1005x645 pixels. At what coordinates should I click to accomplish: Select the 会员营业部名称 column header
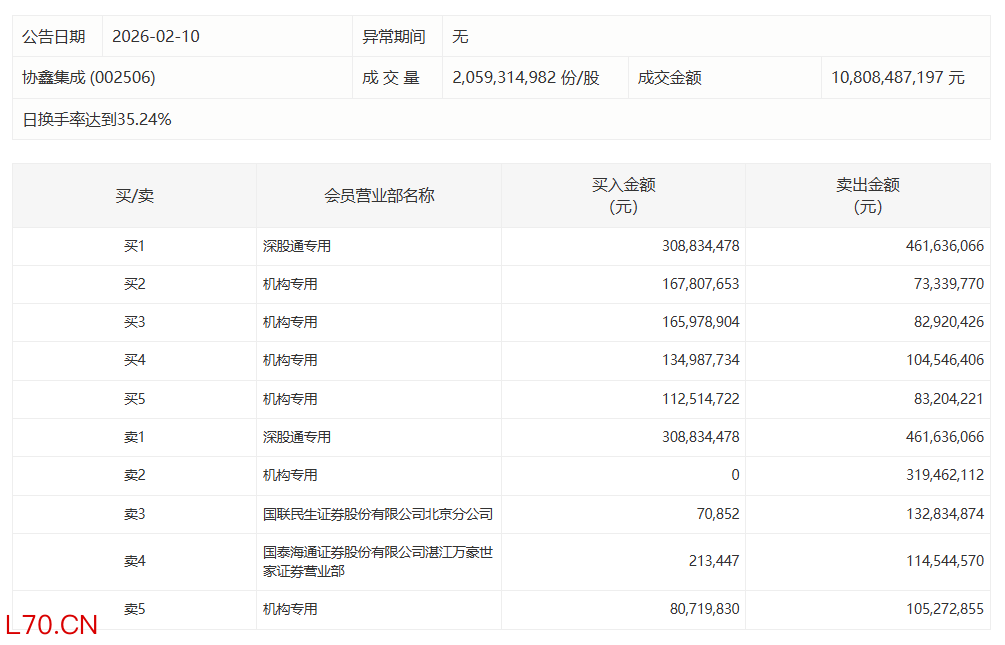[x=379, y=196]
